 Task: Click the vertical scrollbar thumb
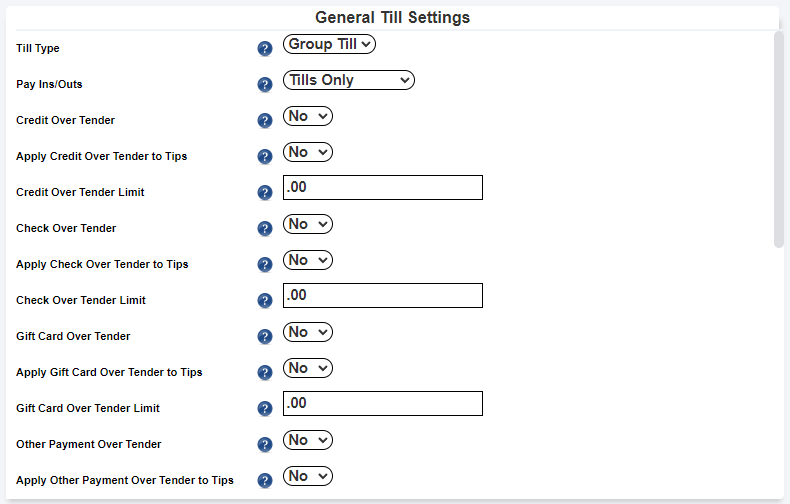tap(779, 138)
